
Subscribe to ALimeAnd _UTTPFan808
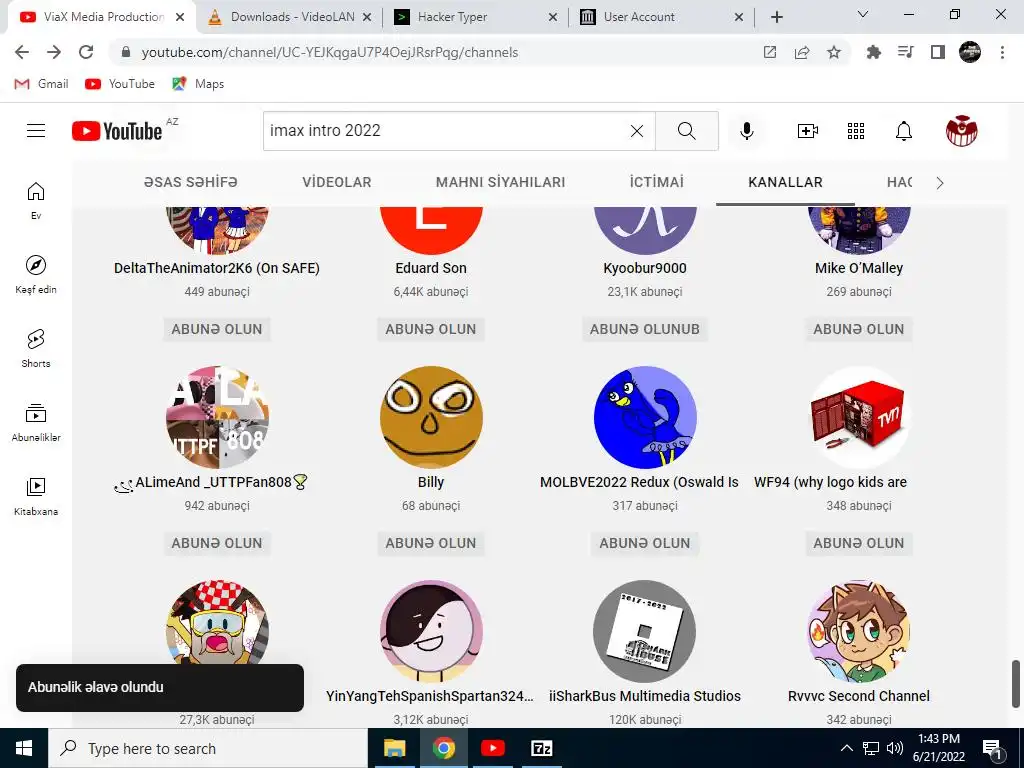(x=217, y=543)
